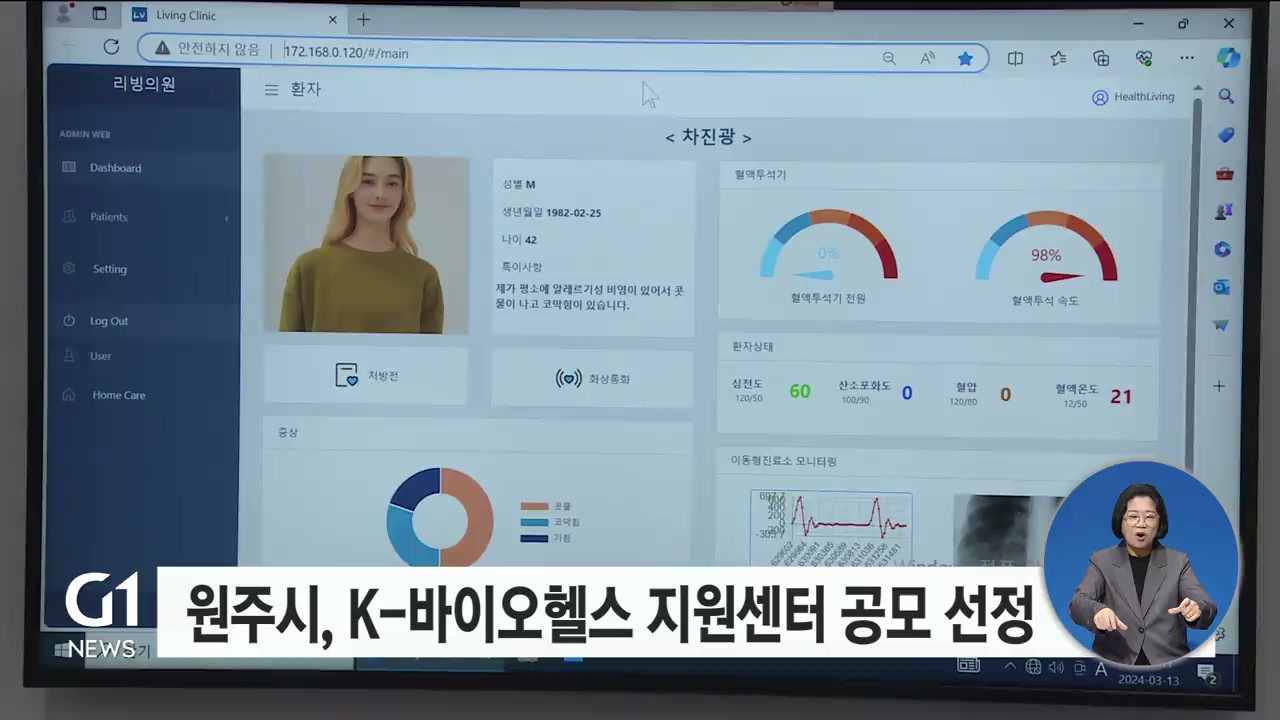Open the HealthLiving user account menu
Screen dimensions: 1280x720
pos(1133,97)
